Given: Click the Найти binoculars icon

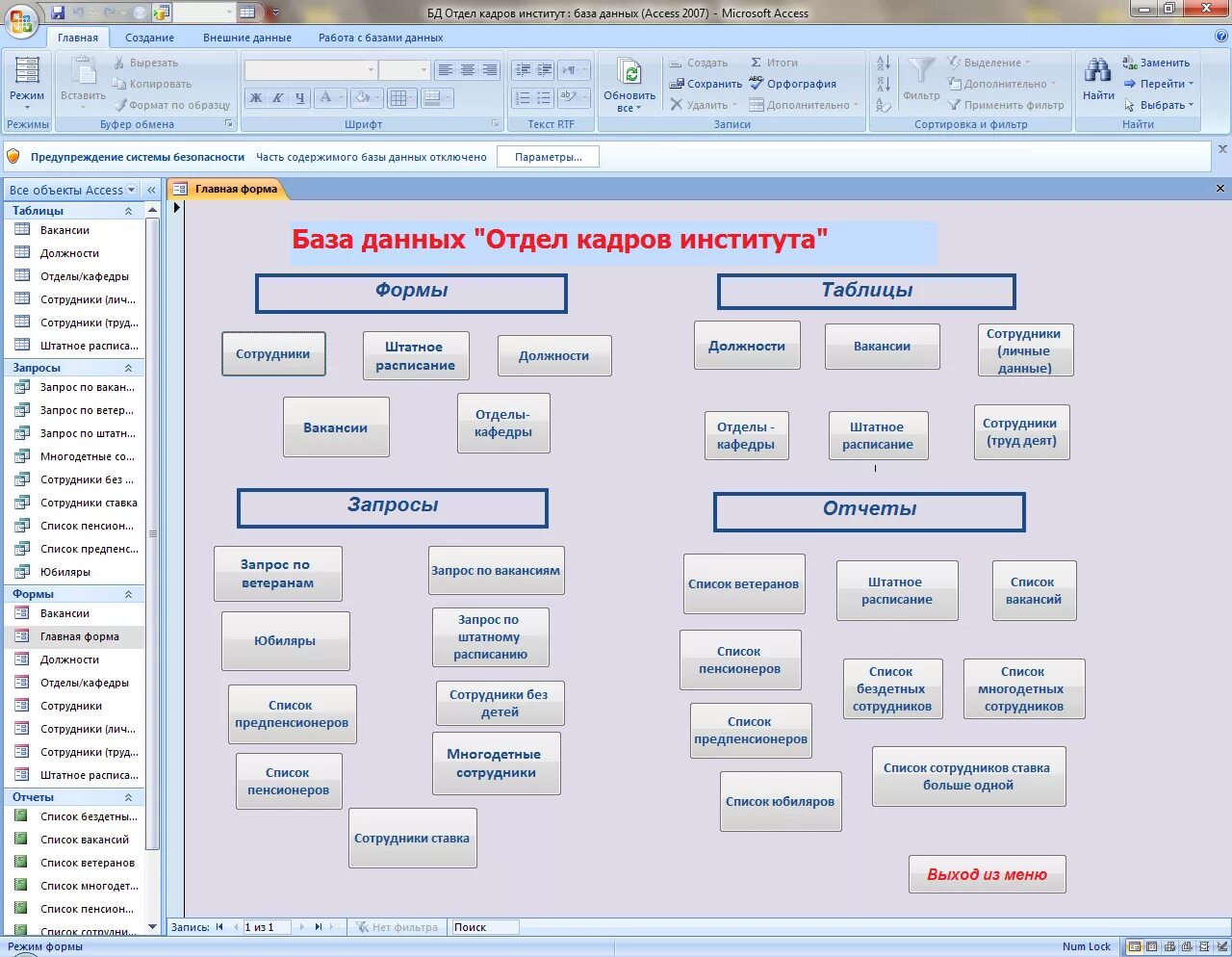Looking at the screenshot, I should [x=1097, y=71].
